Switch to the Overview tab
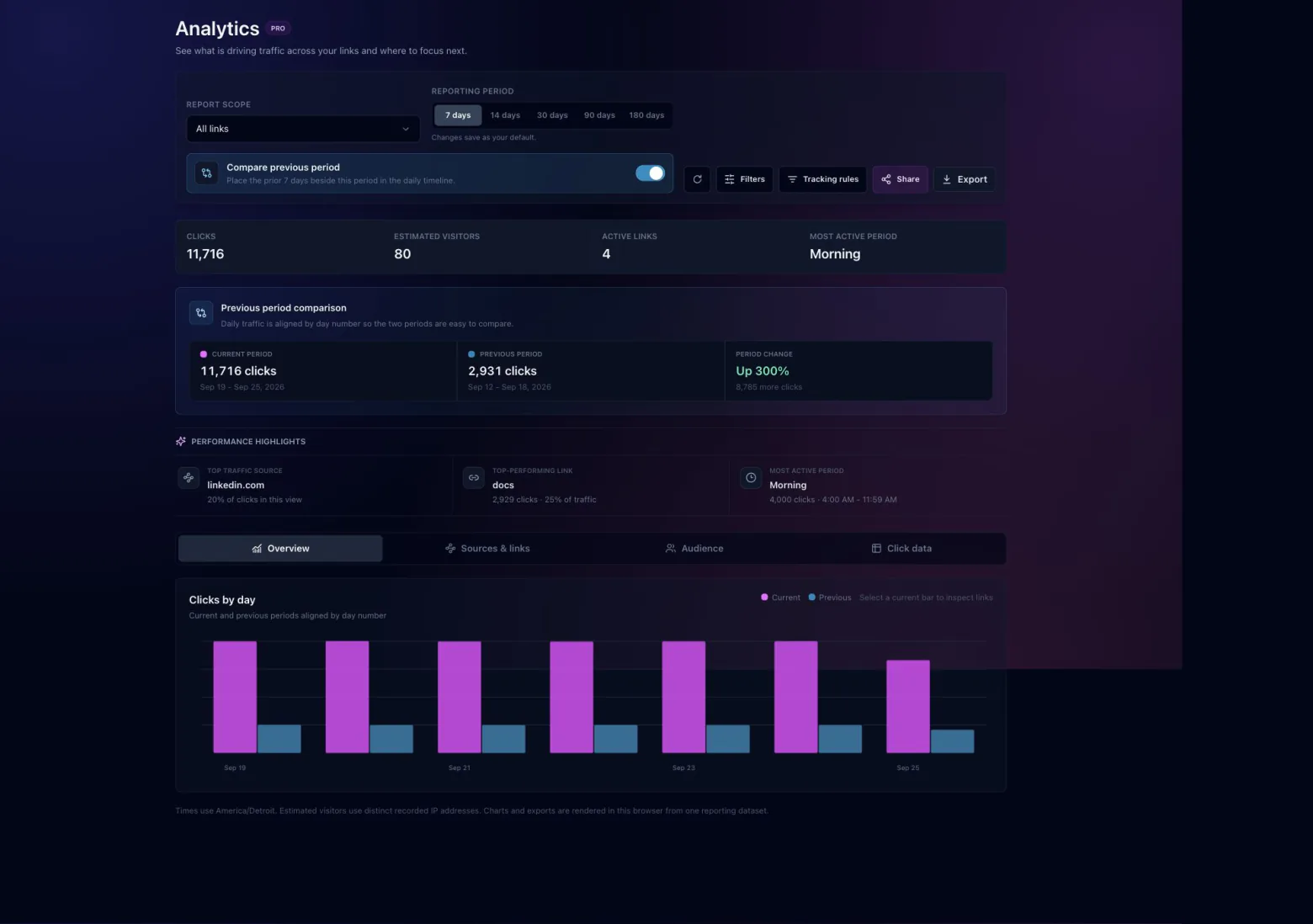Viewport: 1313px width, 924px height. 280,549
